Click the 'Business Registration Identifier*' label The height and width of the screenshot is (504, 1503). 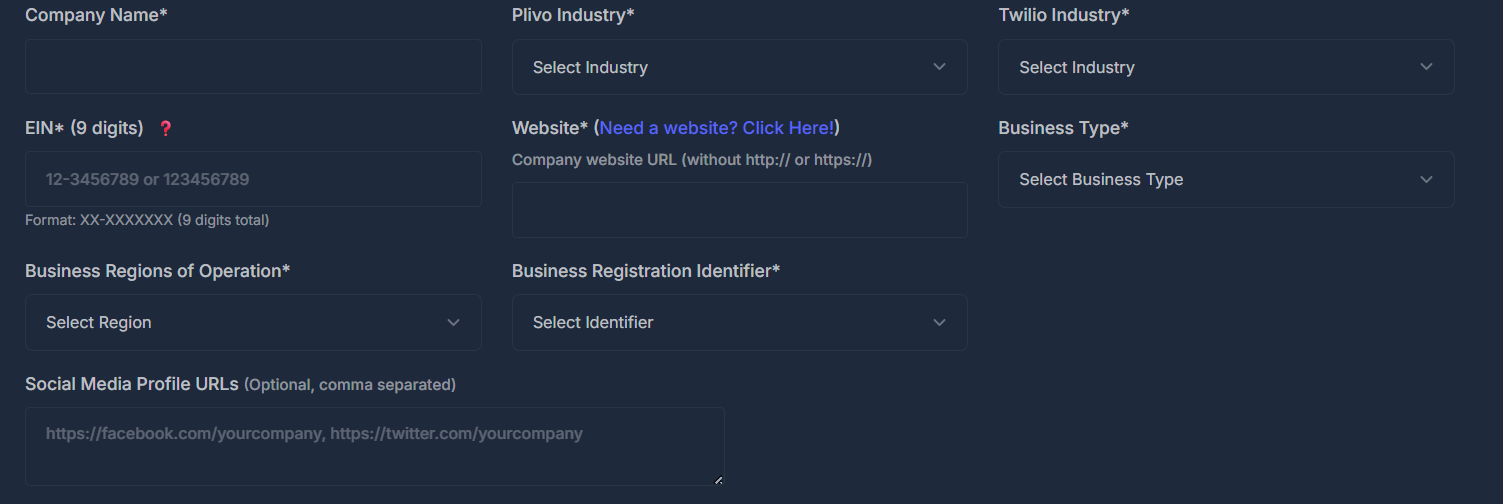pyautogui.click(x=646, y=271)
